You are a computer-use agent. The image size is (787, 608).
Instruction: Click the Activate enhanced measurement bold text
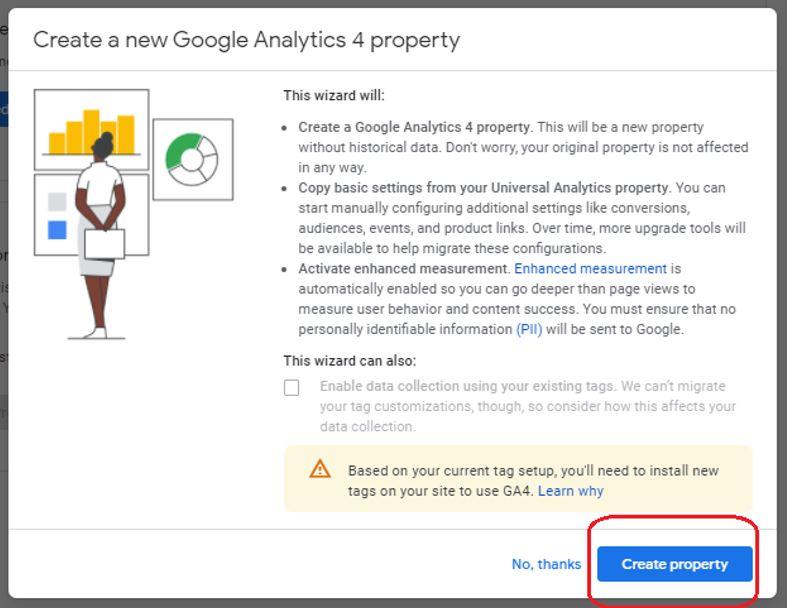coord(404,269)
